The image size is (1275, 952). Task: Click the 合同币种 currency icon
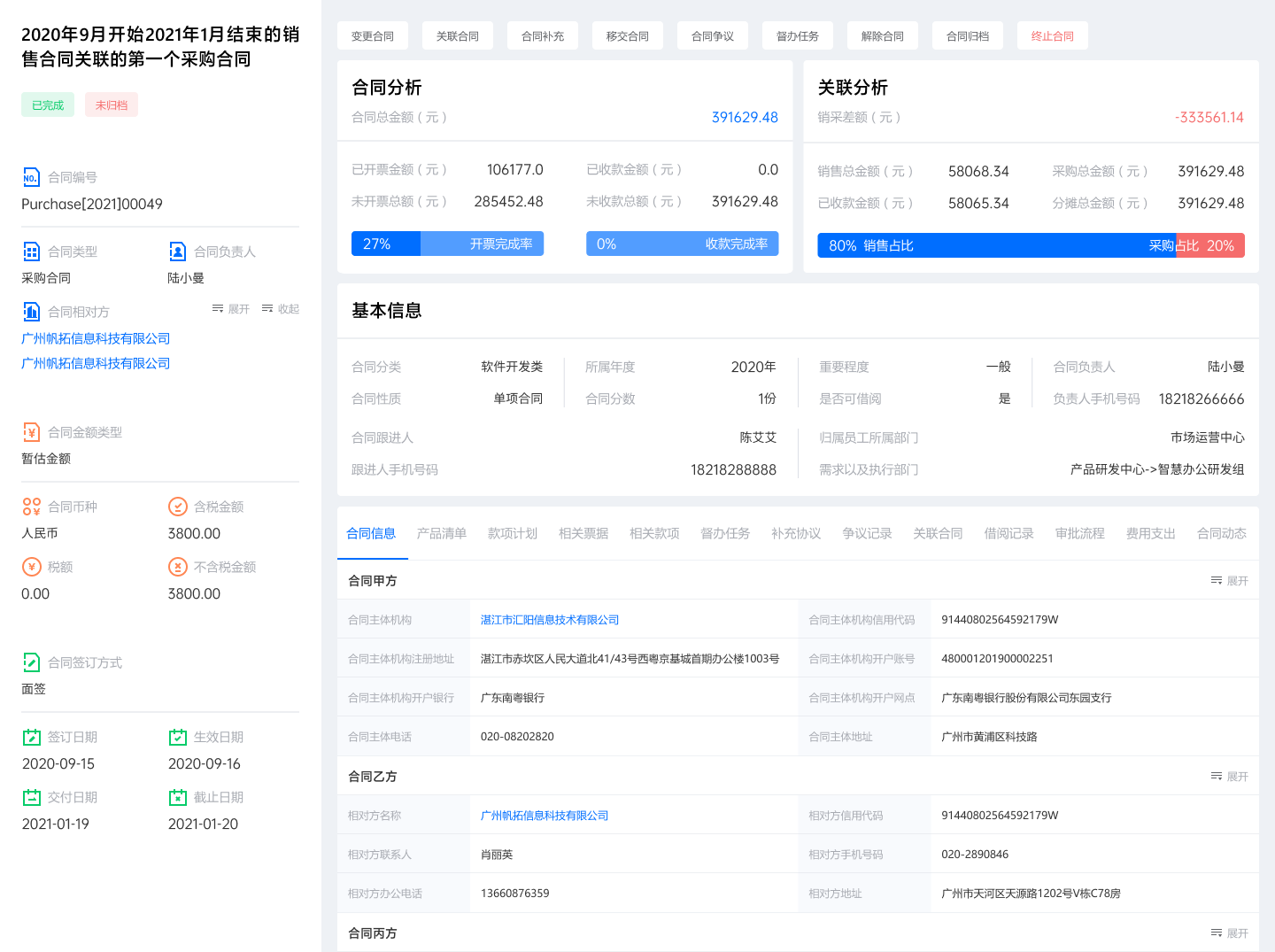pyautogui.click(x=31, y=507)
